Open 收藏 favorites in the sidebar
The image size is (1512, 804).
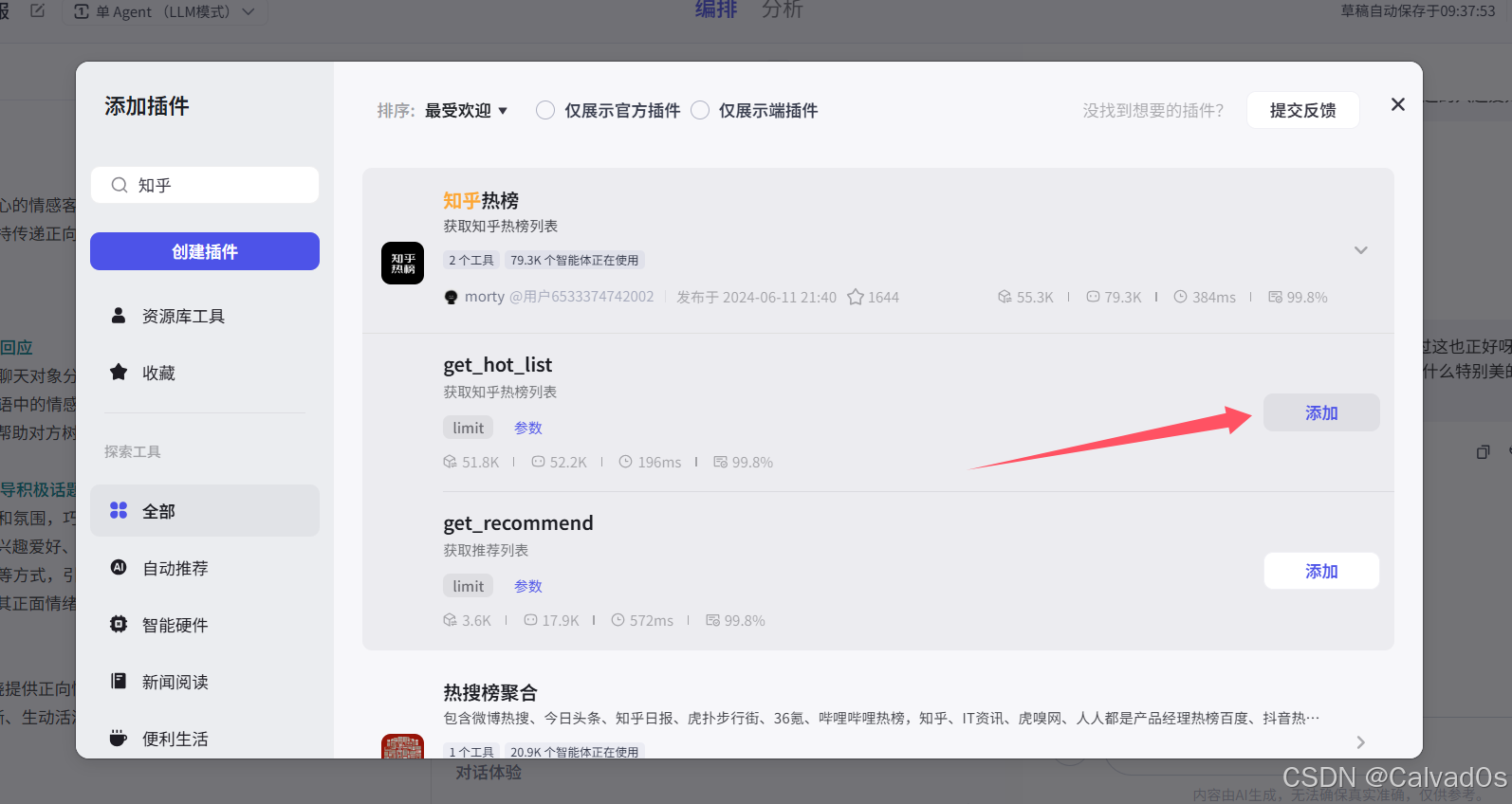[x=205, y=373]
